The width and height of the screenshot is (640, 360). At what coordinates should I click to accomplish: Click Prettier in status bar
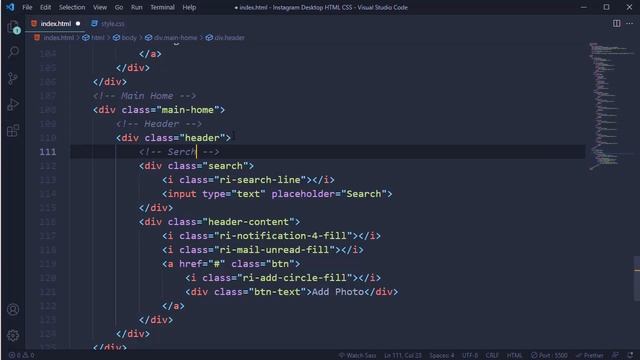pyautogui.click(x=590, y=355)
